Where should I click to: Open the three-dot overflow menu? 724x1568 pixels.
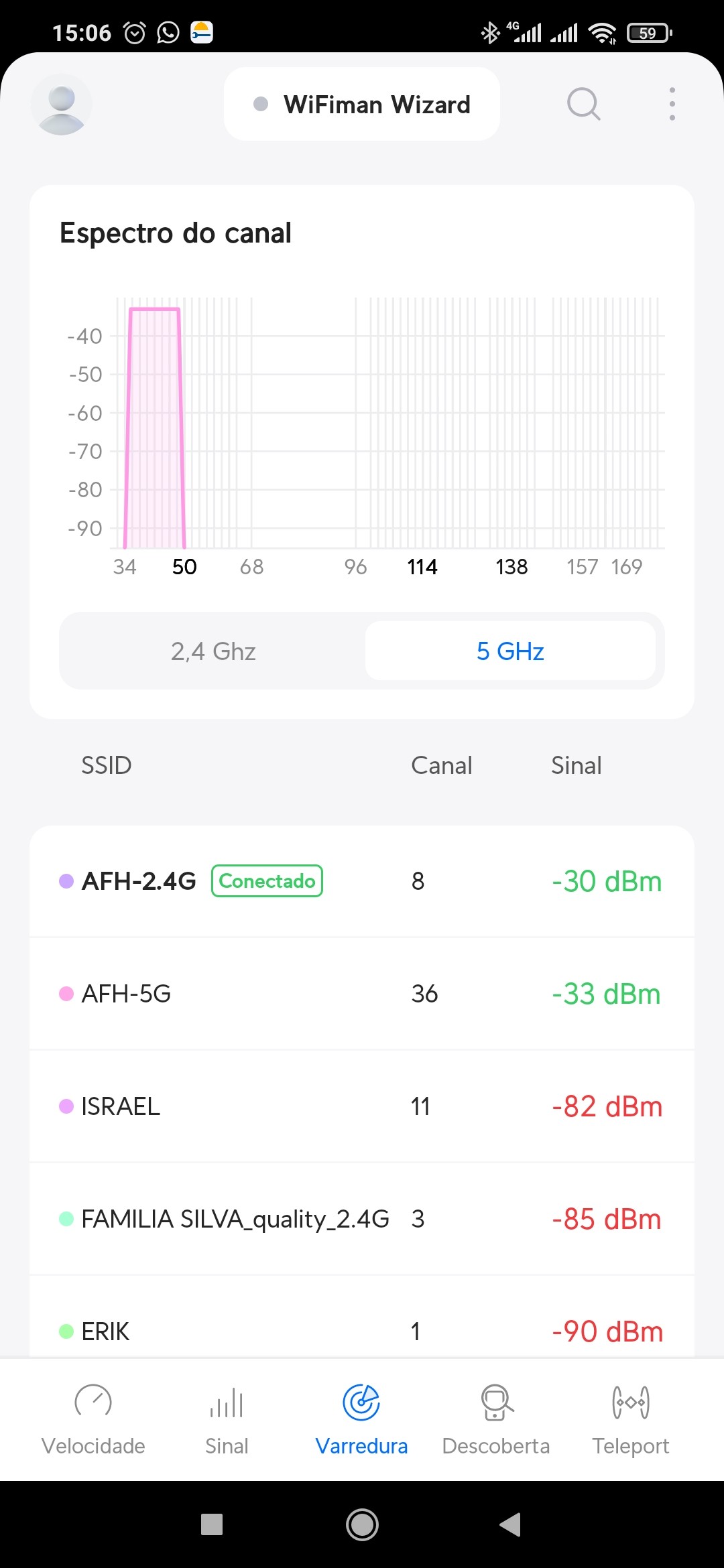(x=672, y=105)
